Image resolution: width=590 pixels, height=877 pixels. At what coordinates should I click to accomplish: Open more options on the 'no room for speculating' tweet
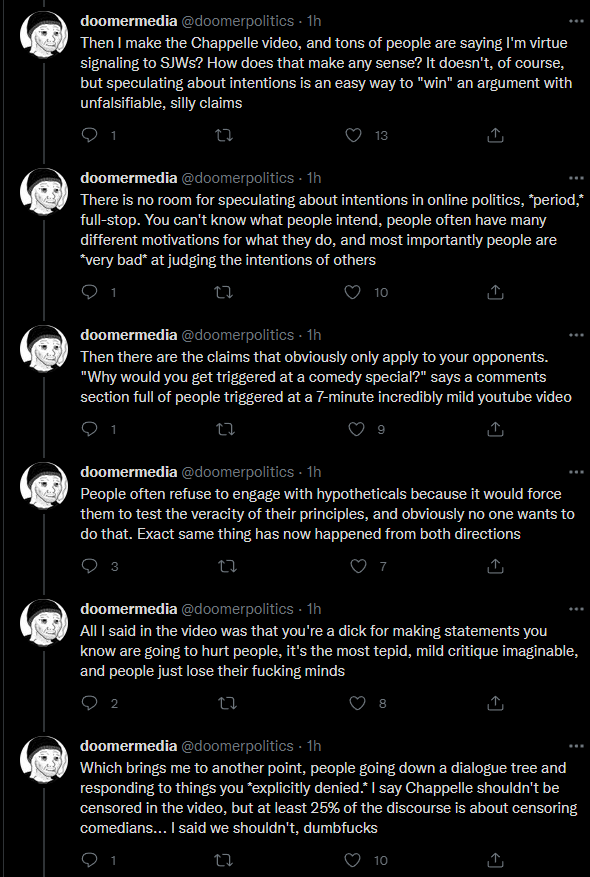coord(576,178)
